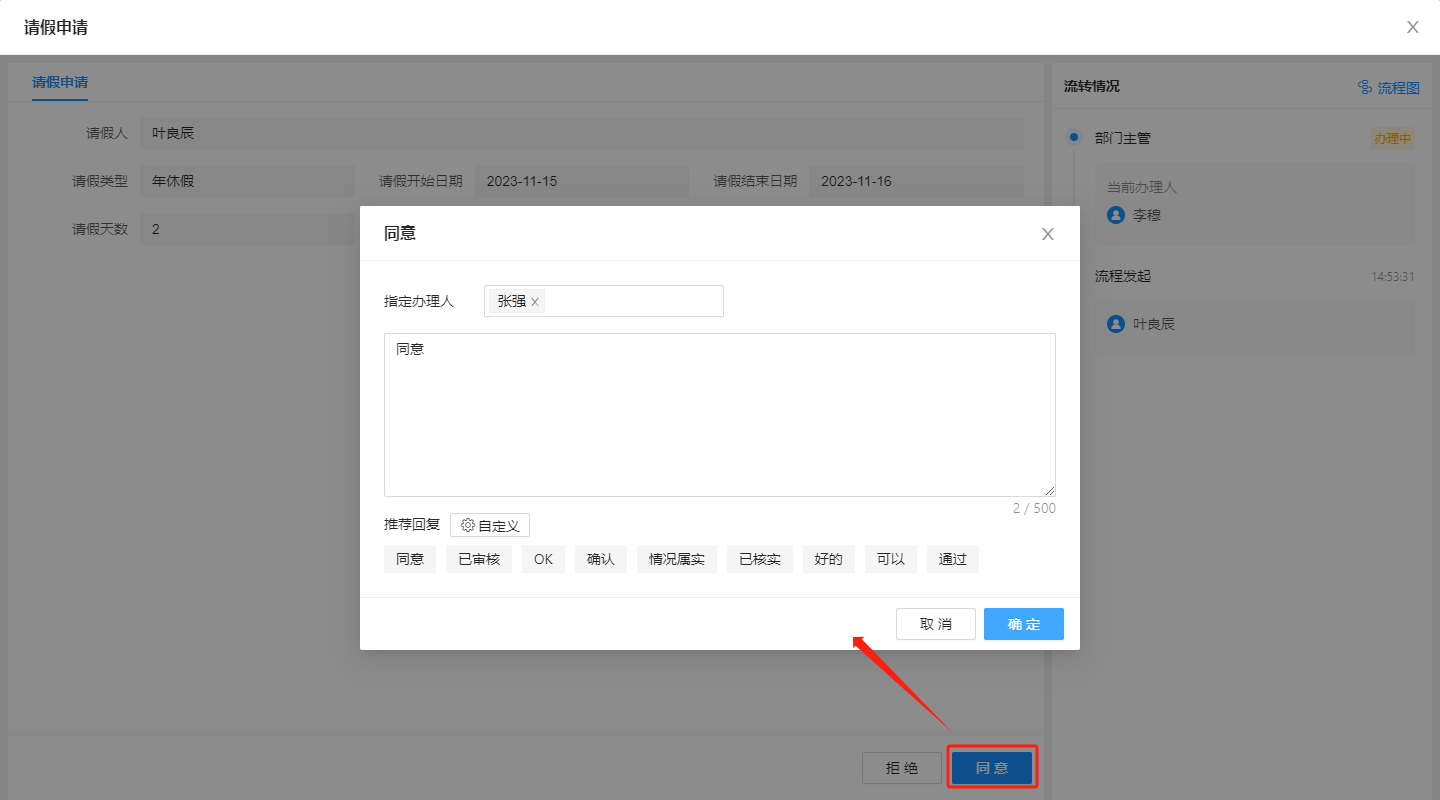Screen dimensions: 1440x800
Task: Click 取消 in the dialog
Action: click(935, 624)
